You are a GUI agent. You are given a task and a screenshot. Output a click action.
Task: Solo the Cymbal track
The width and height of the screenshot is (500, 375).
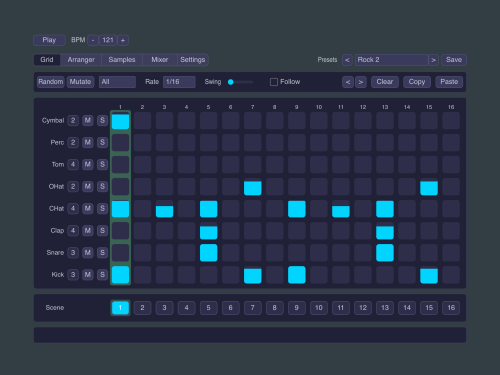(102, 120)
